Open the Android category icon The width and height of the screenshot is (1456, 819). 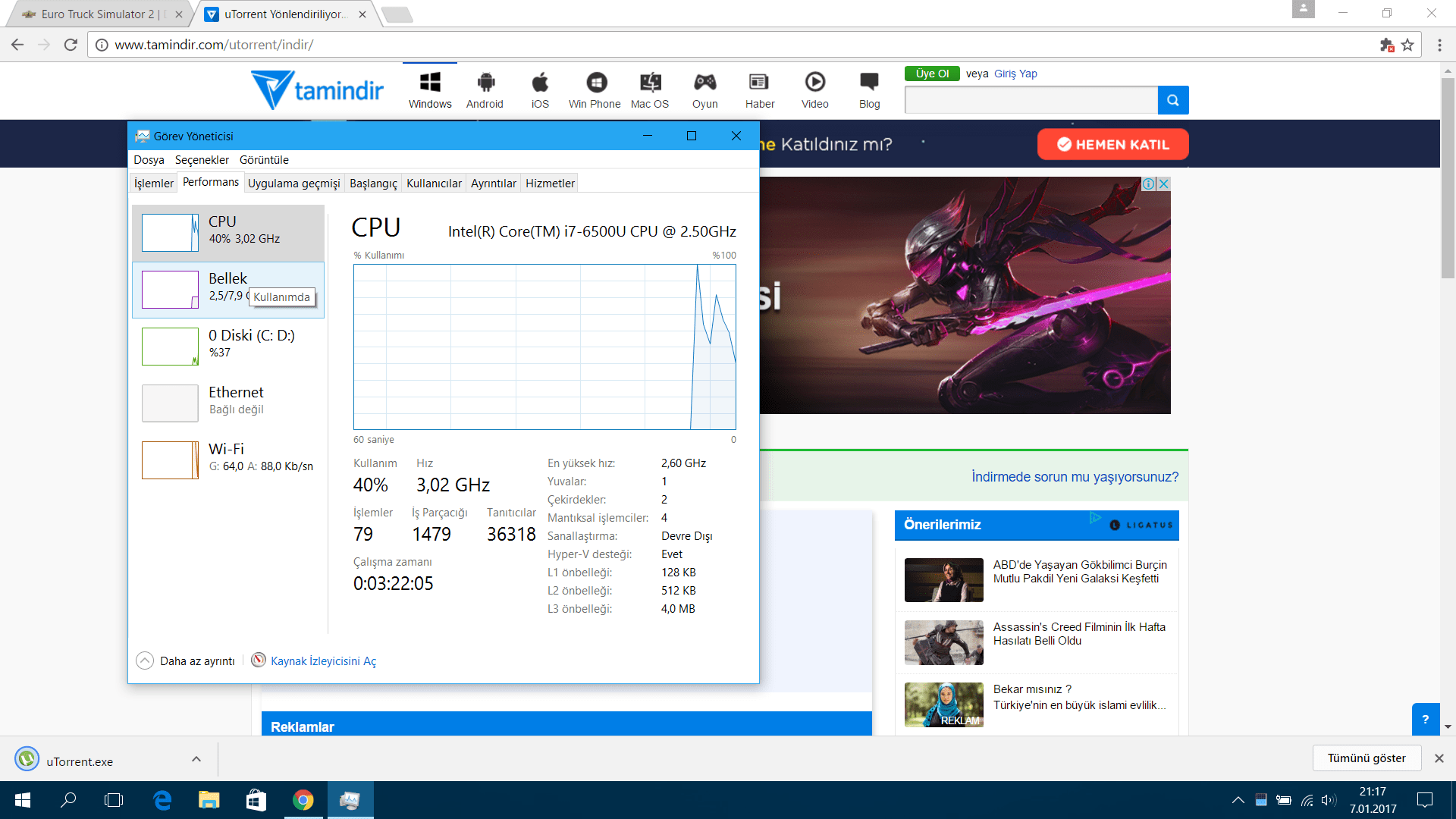tap(485, 83)
